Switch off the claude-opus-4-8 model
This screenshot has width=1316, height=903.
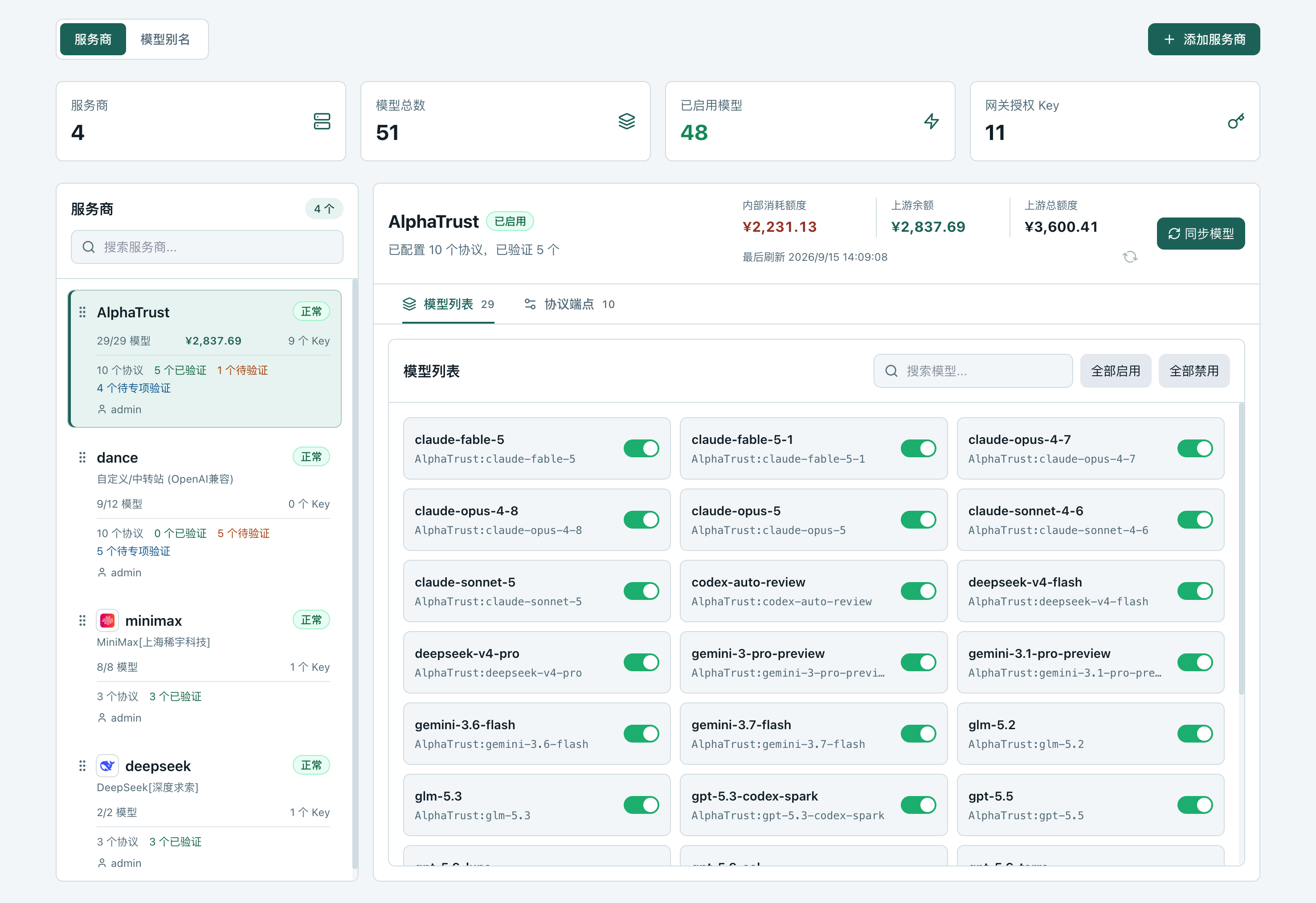click(x=642, y=520)
